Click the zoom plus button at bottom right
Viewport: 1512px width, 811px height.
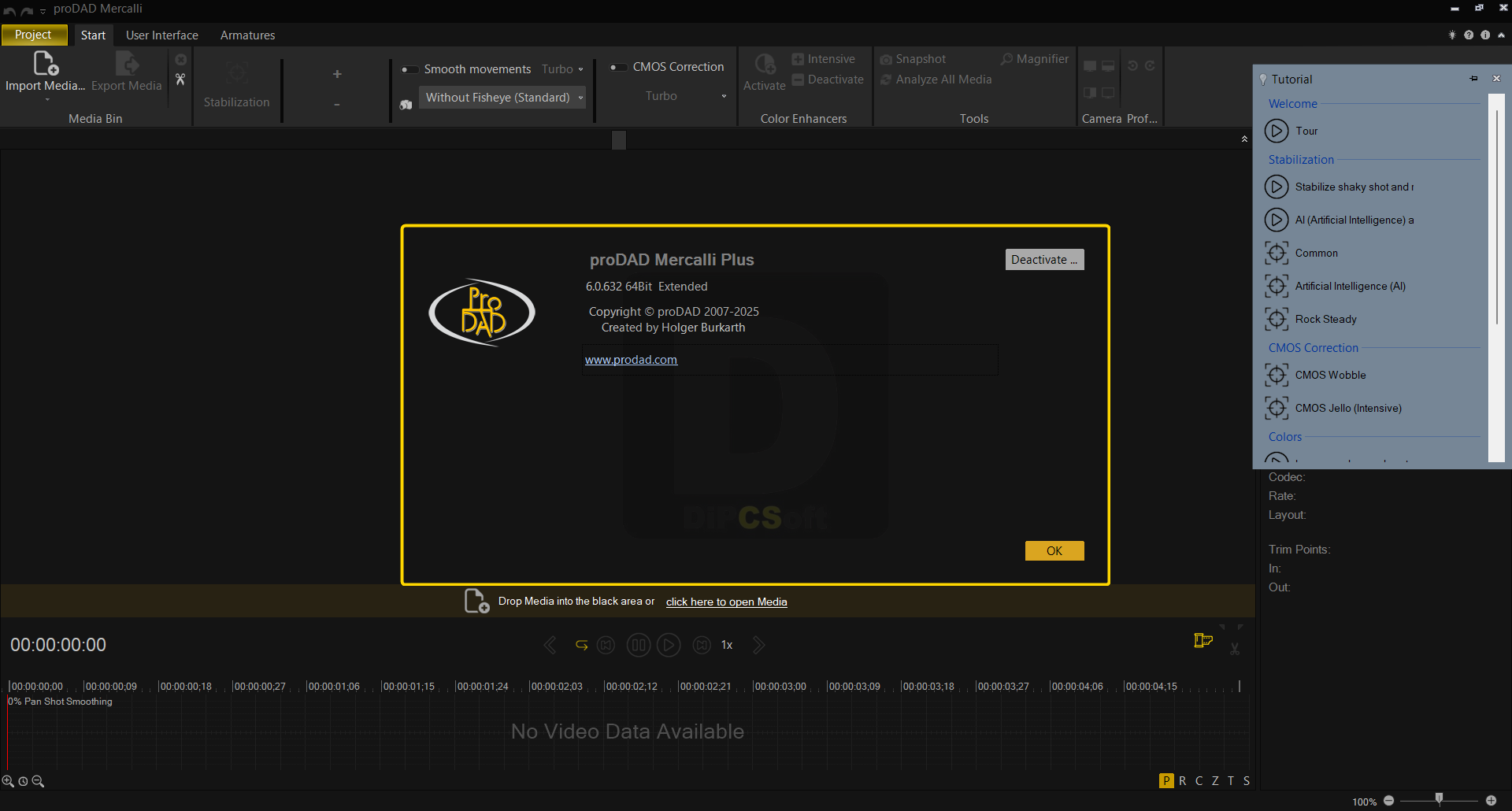click(x=1491, y=801)
